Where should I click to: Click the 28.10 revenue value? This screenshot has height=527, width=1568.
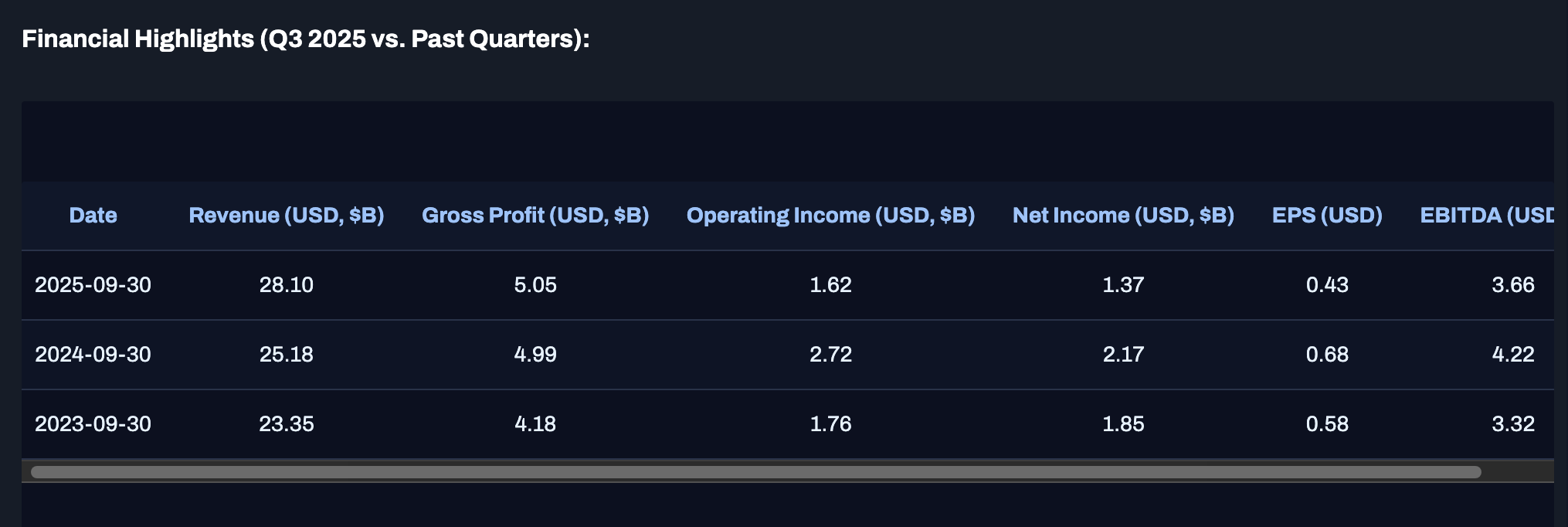(286, 284)
